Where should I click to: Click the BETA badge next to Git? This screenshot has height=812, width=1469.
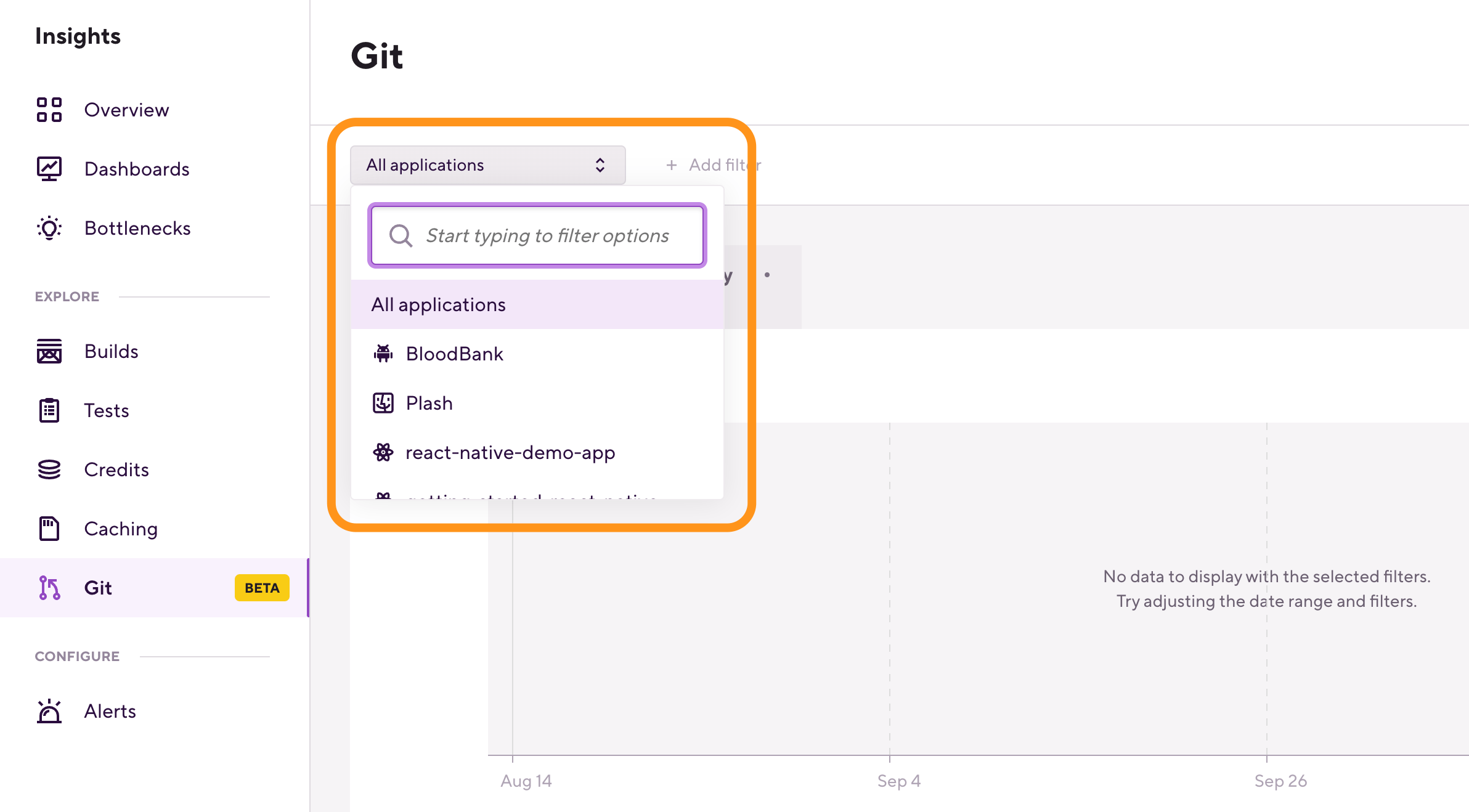(x=262, y=588)
